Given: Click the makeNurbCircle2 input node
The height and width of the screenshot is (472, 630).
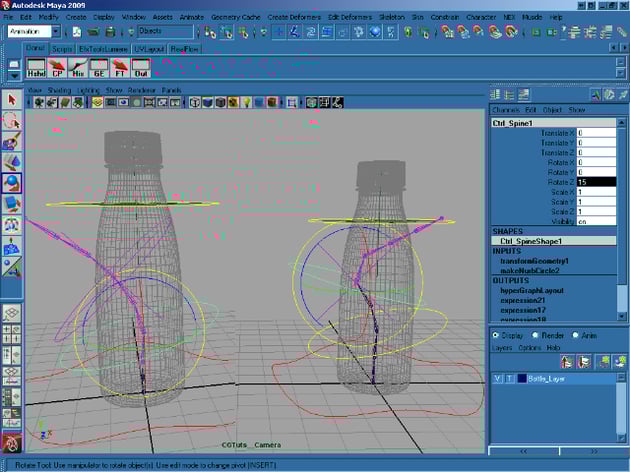Looking at the screenshot, I should pyautogui.click(x=530, y=270).
